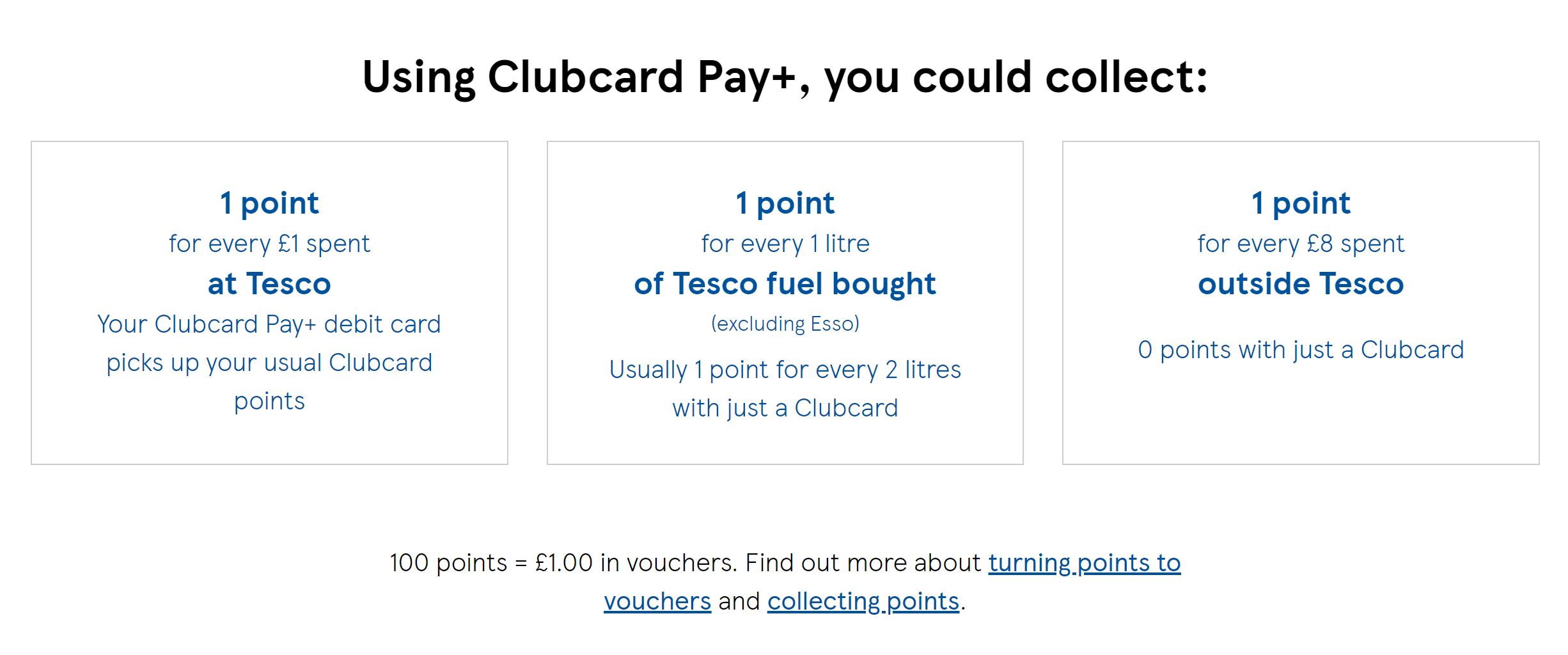Select the "for every 1 litre" text

785,244
